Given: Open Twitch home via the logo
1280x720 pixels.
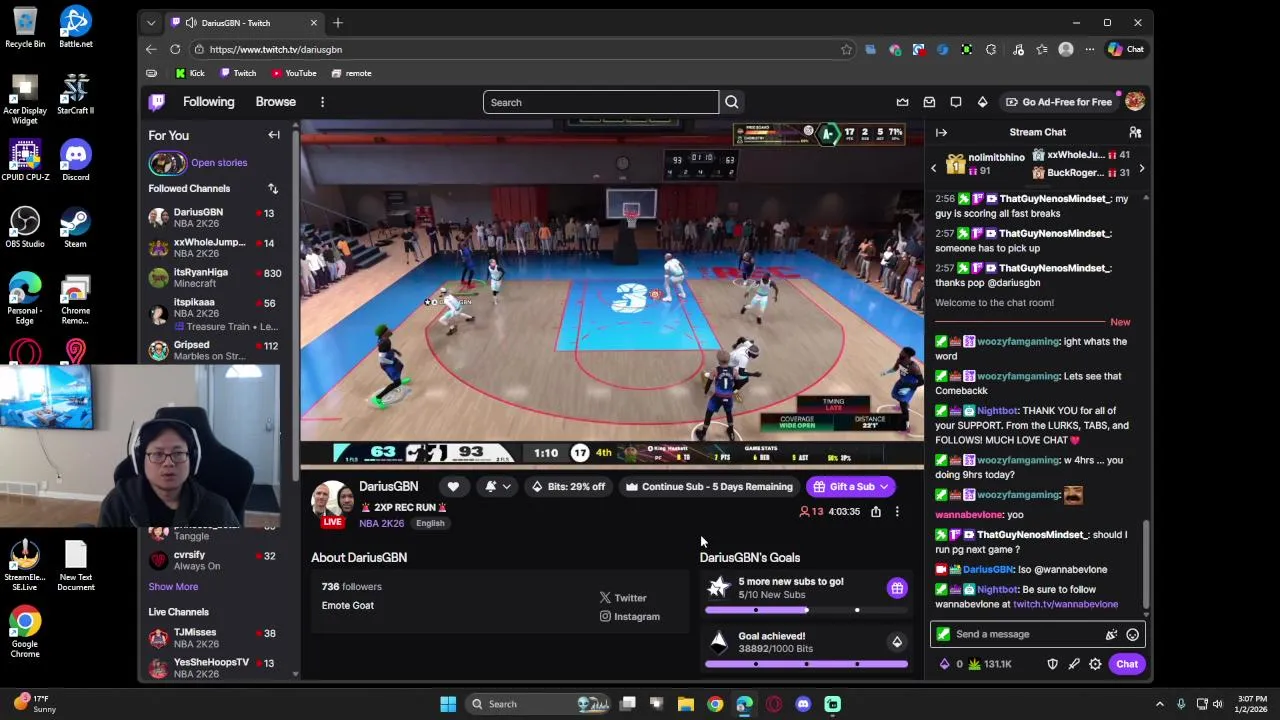Looking at the screenshot, I should point(157,102).
